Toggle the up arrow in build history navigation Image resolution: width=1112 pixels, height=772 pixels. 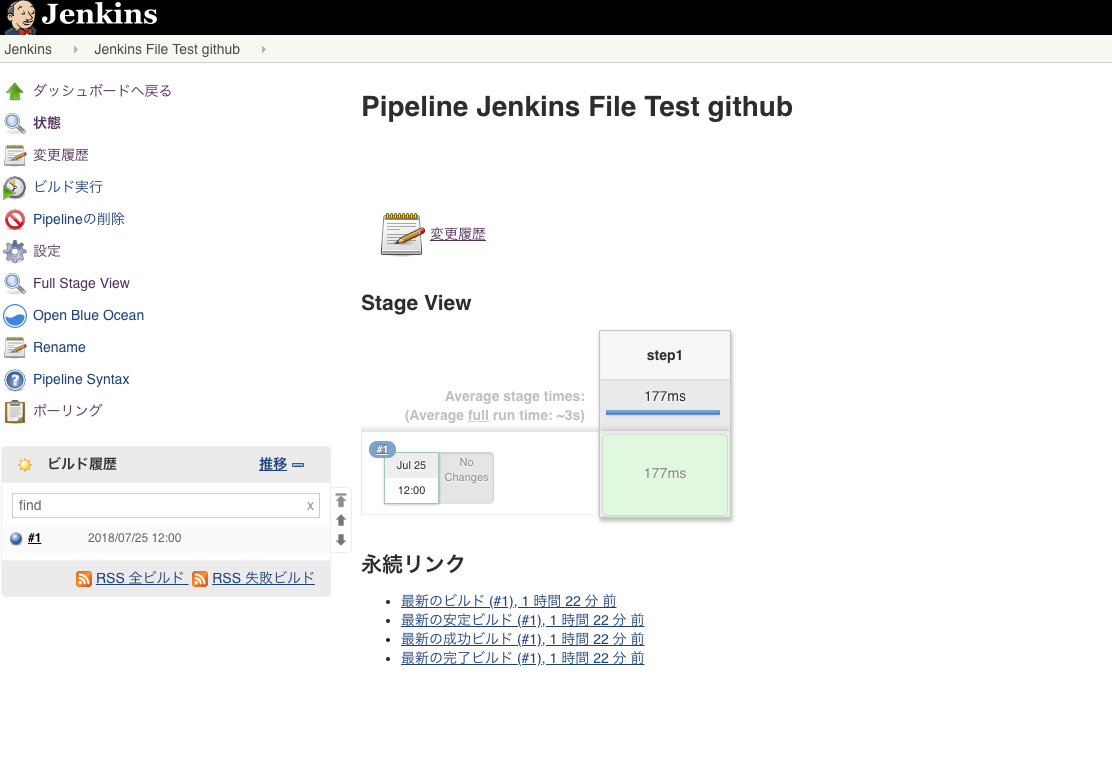click(x=340, y=520)
